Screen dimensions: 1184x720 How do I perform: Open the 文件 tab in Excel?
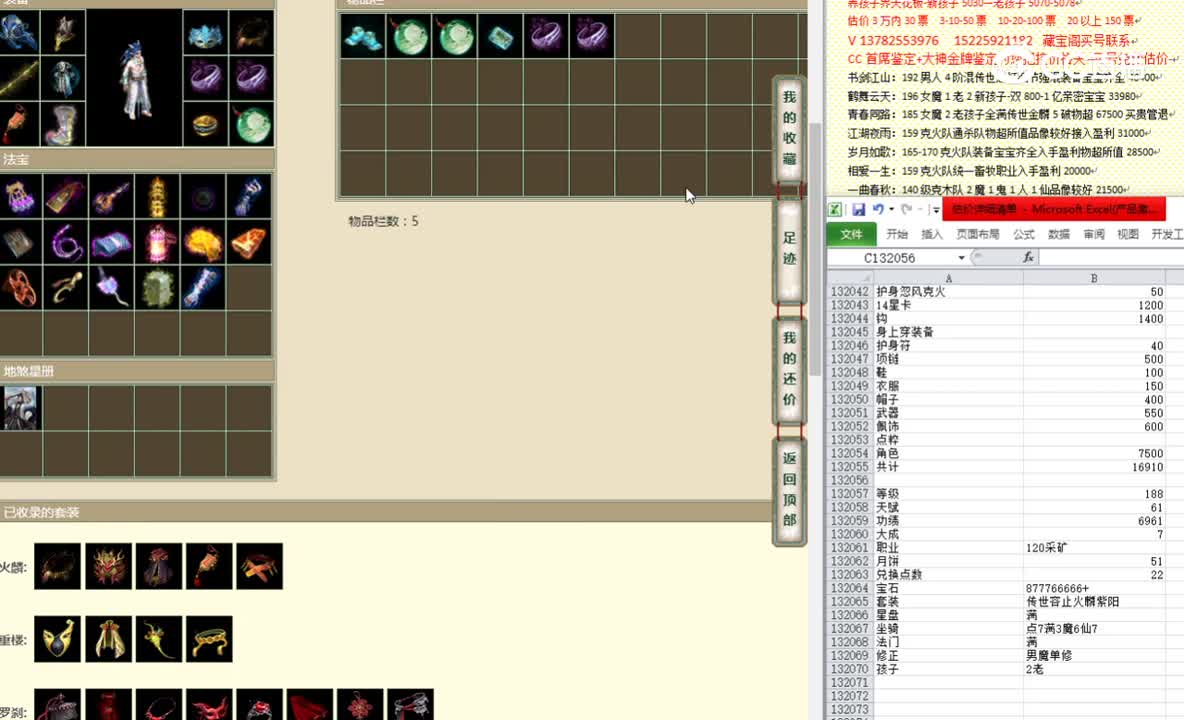[851, 234]
